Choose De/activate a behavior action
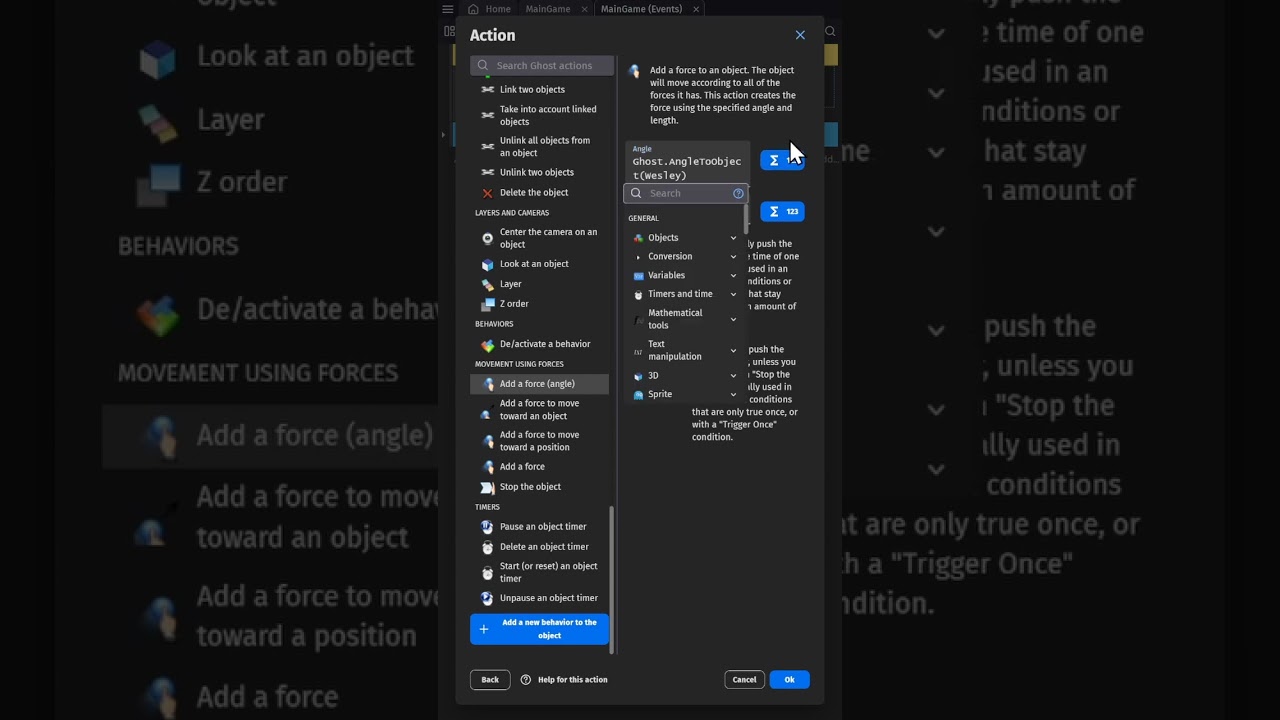Image resolution: width=1280 pixels, height=720 pixels. [539, 344]
